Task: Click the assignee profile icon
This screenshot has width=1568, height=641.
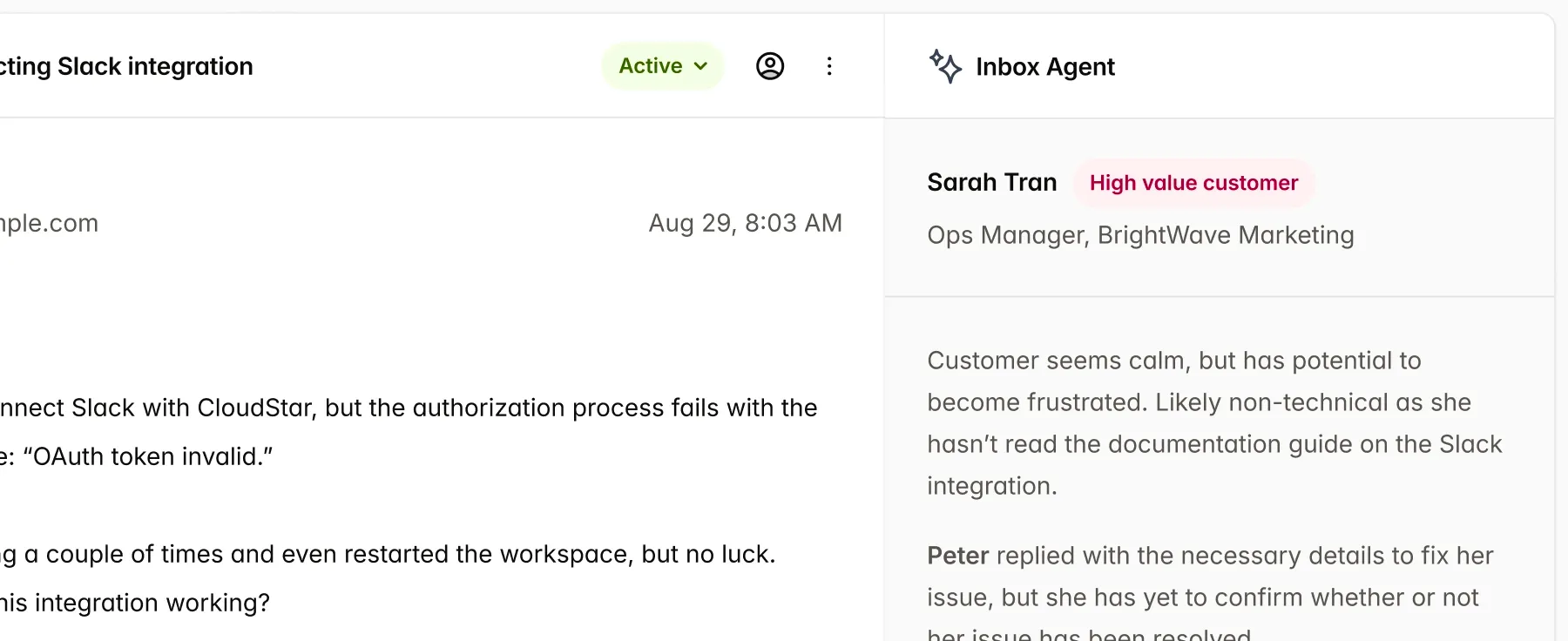Action: click(770, 66)
